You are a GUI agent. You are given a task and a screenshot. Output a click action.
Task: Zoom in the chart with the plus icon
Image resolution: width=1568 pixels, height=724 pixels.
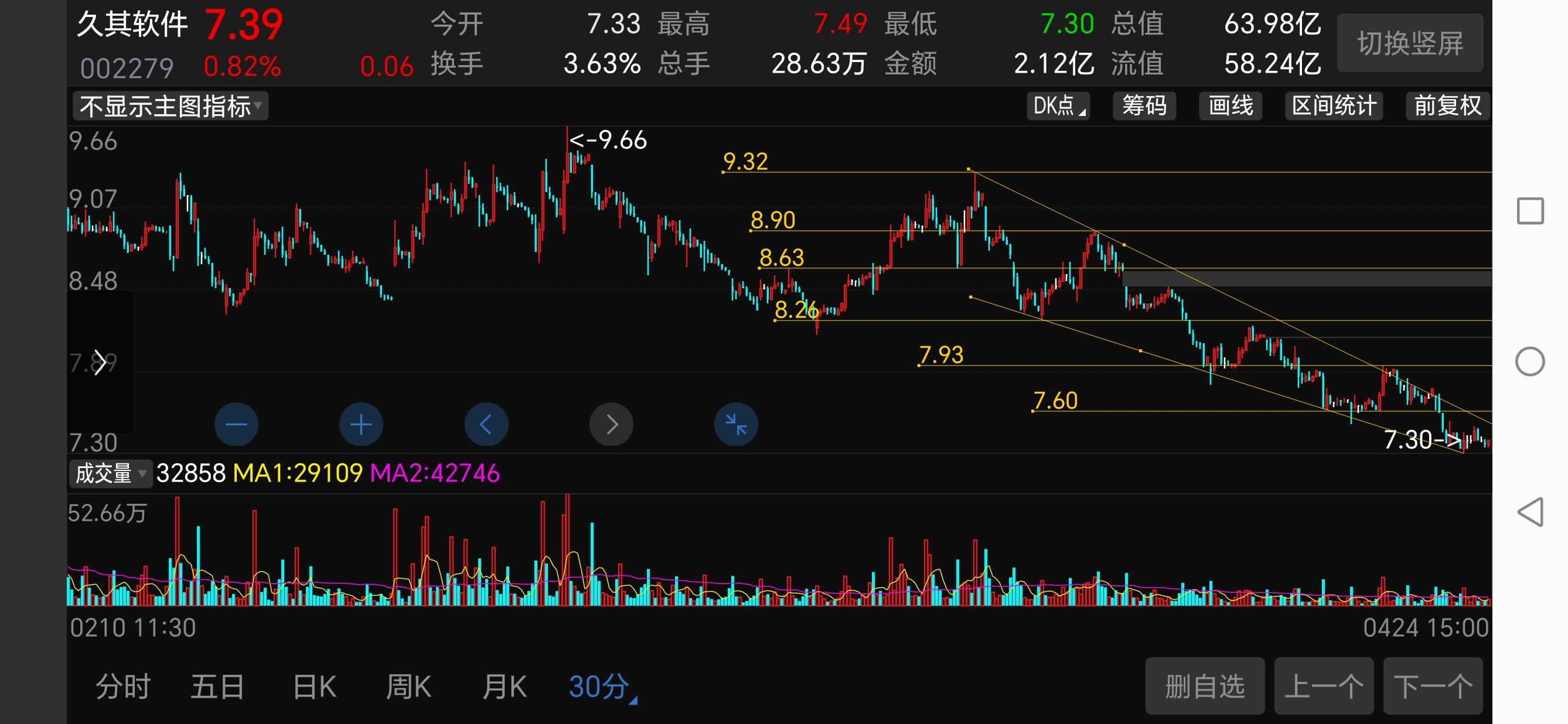361,424
